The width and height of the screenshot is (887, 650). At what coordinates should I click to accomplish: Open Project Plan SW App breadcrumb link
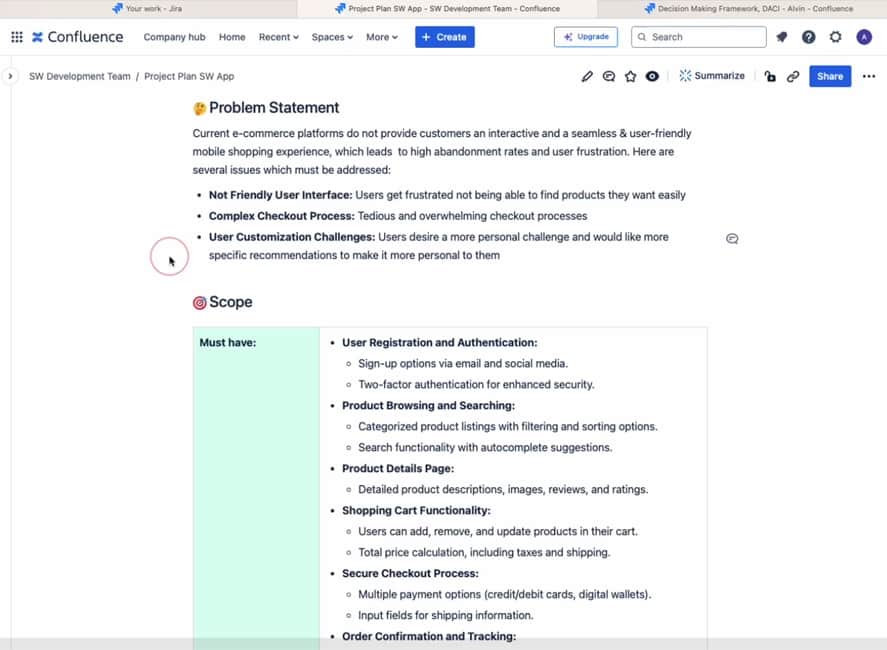pos(189,76)
